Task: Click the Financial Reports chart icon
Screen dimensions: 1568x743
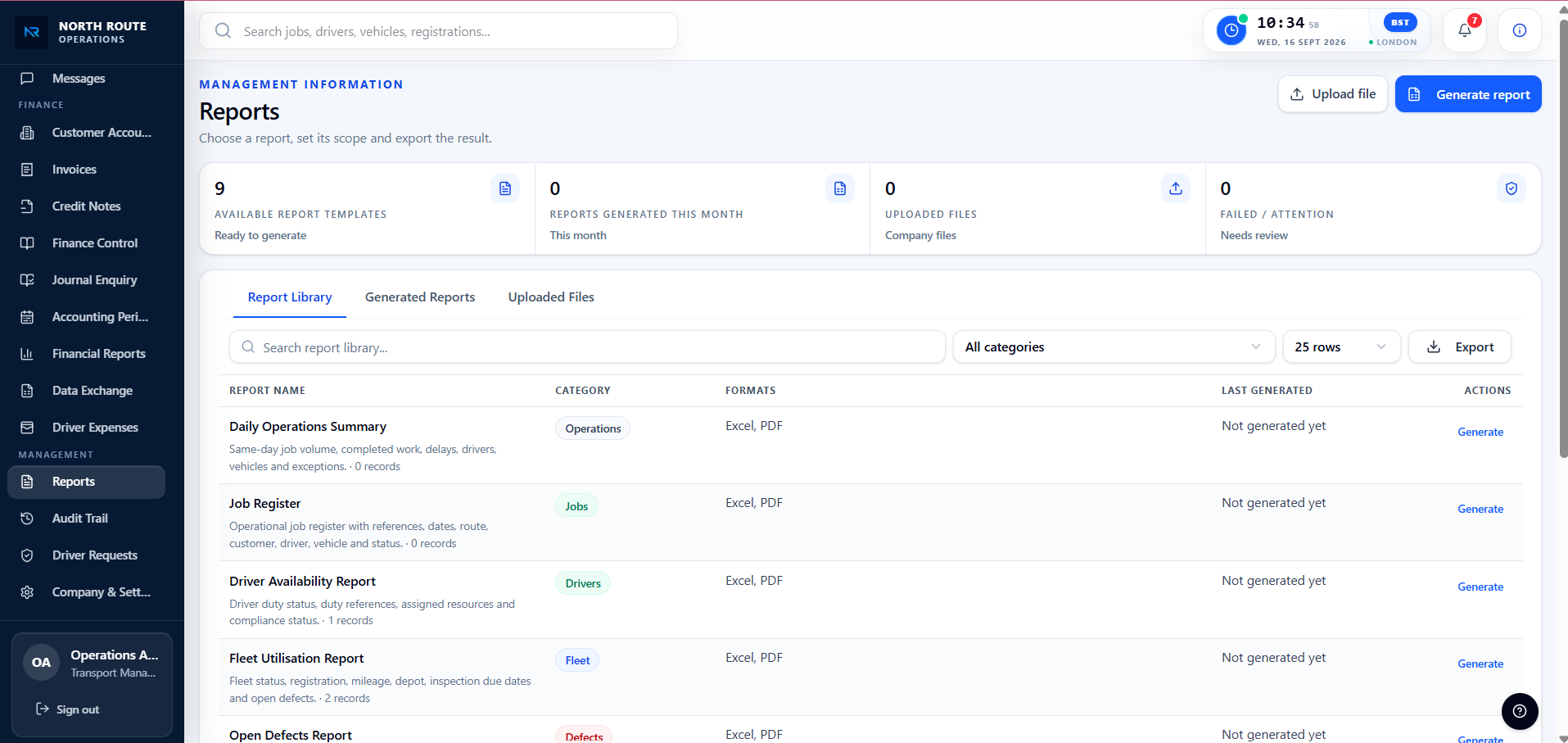Action: 27,354
